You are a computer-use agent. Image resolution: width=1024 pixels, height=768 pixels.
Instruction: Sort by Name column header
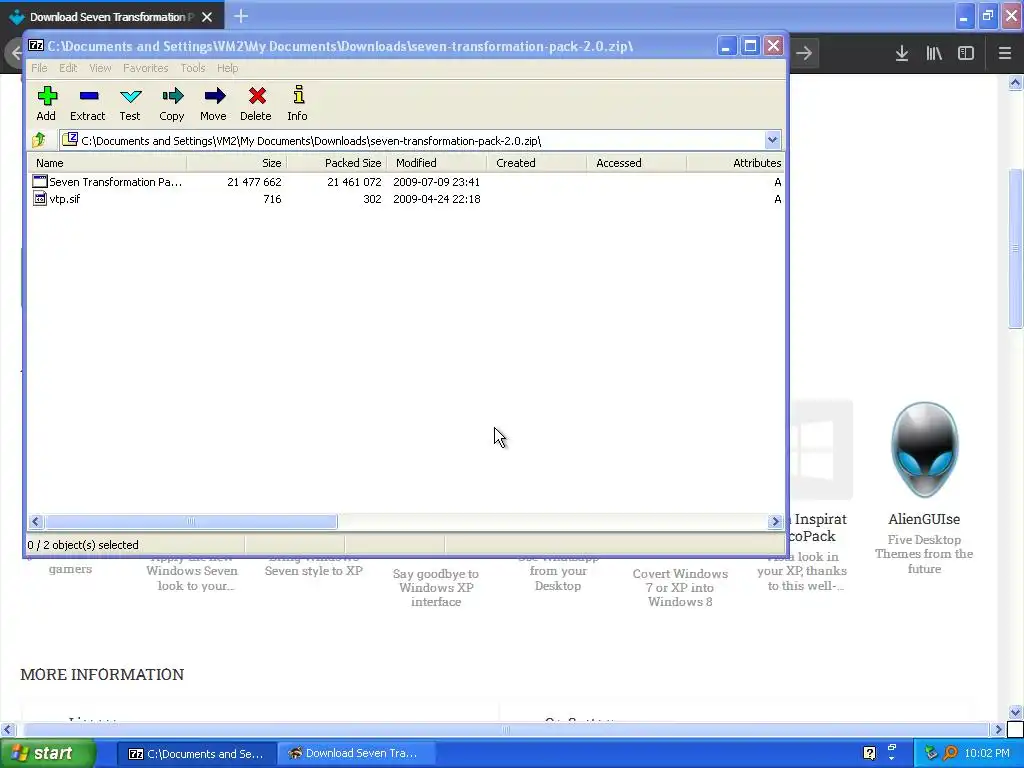pyautogui.click(x=107, y=163)
